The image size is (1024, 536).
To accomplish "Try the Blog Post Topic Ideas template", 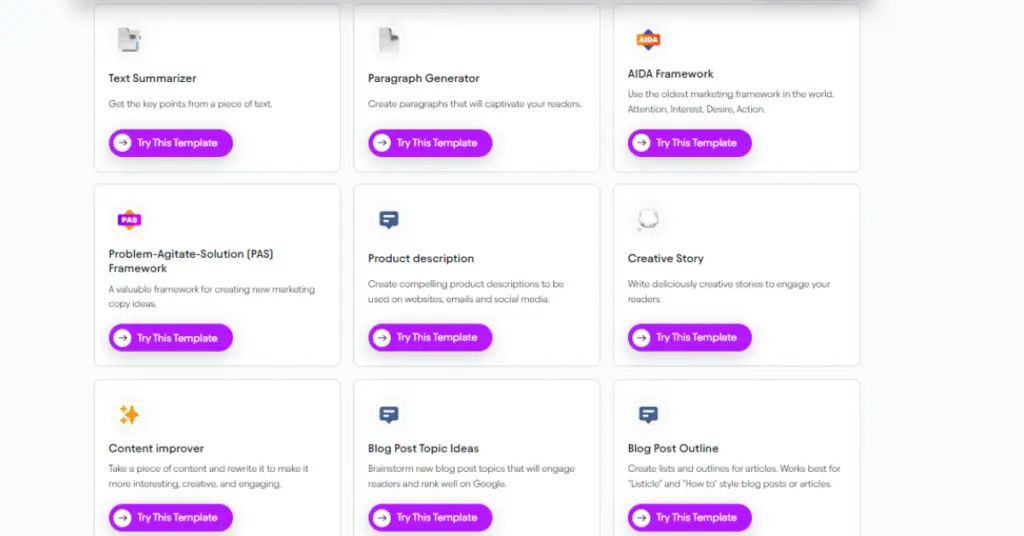I will [430, 518].
